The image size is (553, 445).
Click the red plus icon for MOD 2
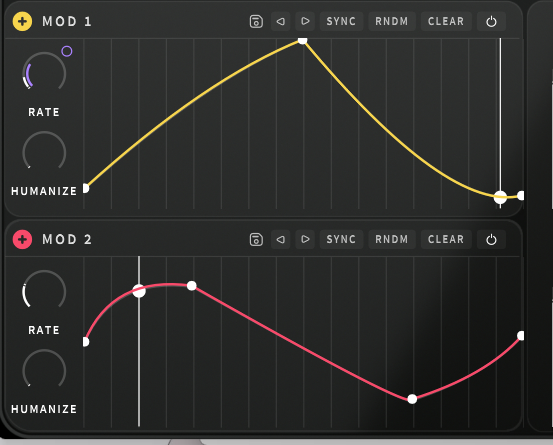tap(22, 239)
